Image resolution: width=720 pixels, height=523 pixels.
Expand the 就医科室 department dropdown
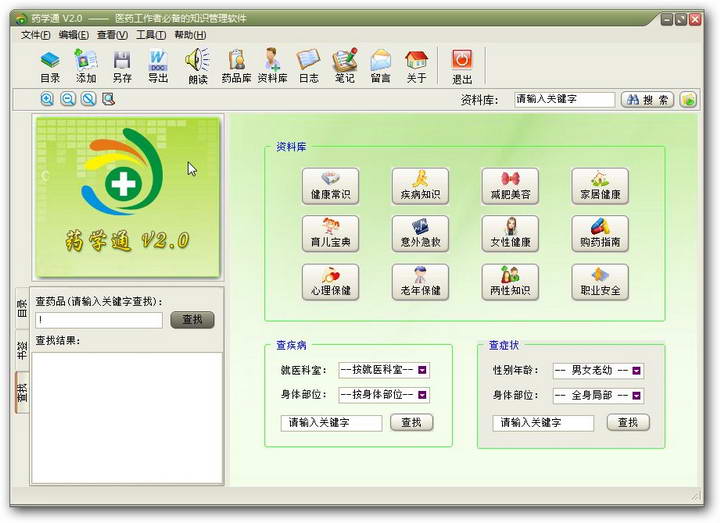tap(422, 370)
